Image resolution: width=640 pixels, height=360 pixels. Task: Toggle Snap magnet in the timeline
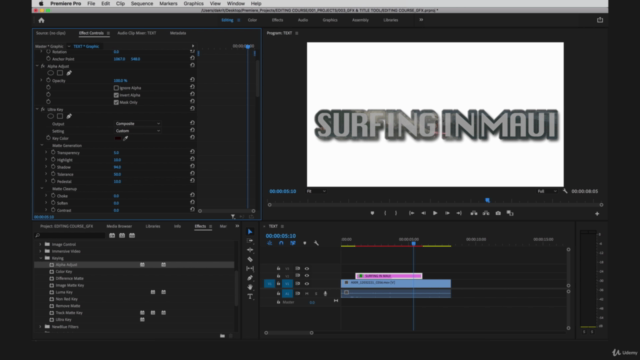(x=281, y=243)
